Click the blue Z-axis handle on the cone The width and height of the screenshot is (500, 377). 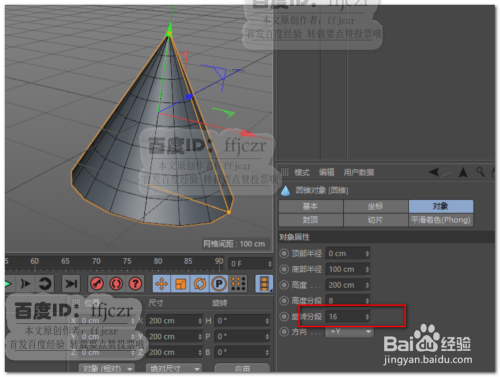pyautogui.click(x=189, y=97)
